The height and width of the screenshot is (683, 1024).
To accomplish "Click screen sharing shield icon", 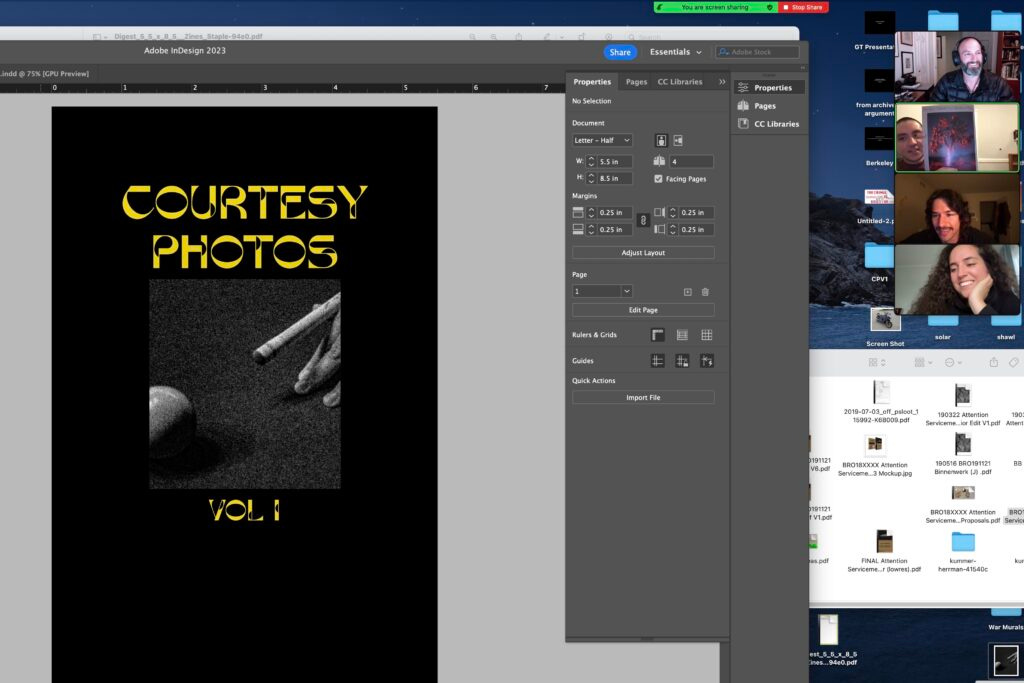I will (x=769, y=7).
